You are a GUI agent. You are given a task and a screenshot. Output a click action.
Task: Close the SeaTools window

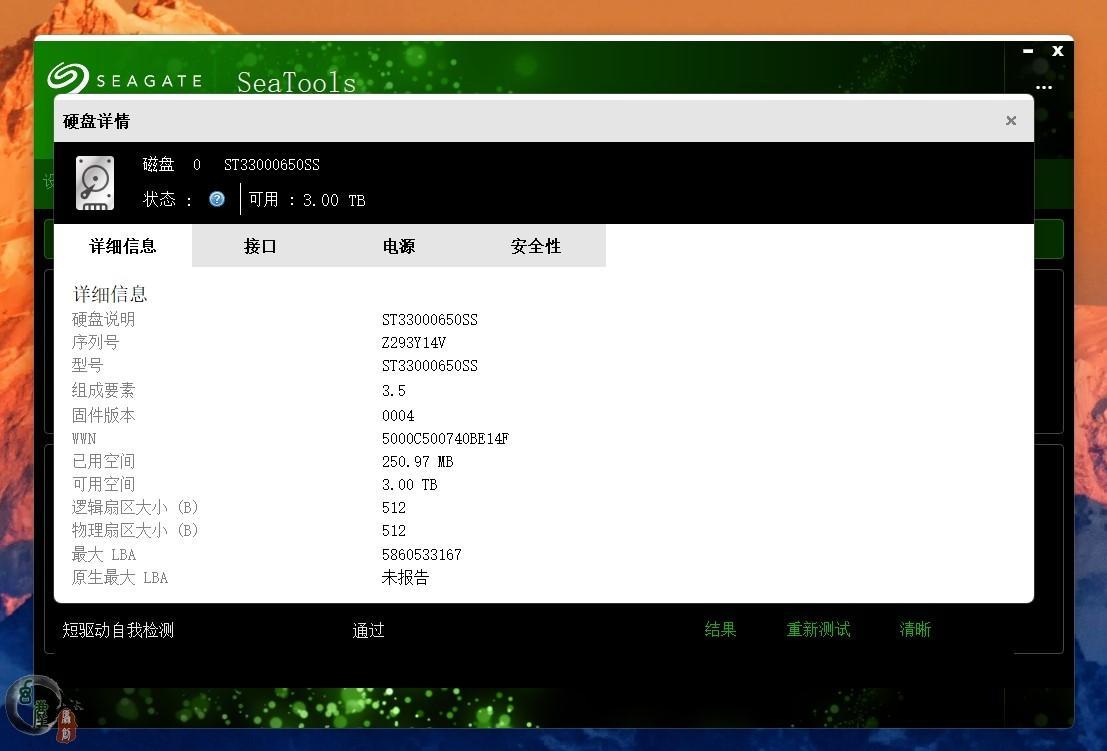tap(1057, 51)
